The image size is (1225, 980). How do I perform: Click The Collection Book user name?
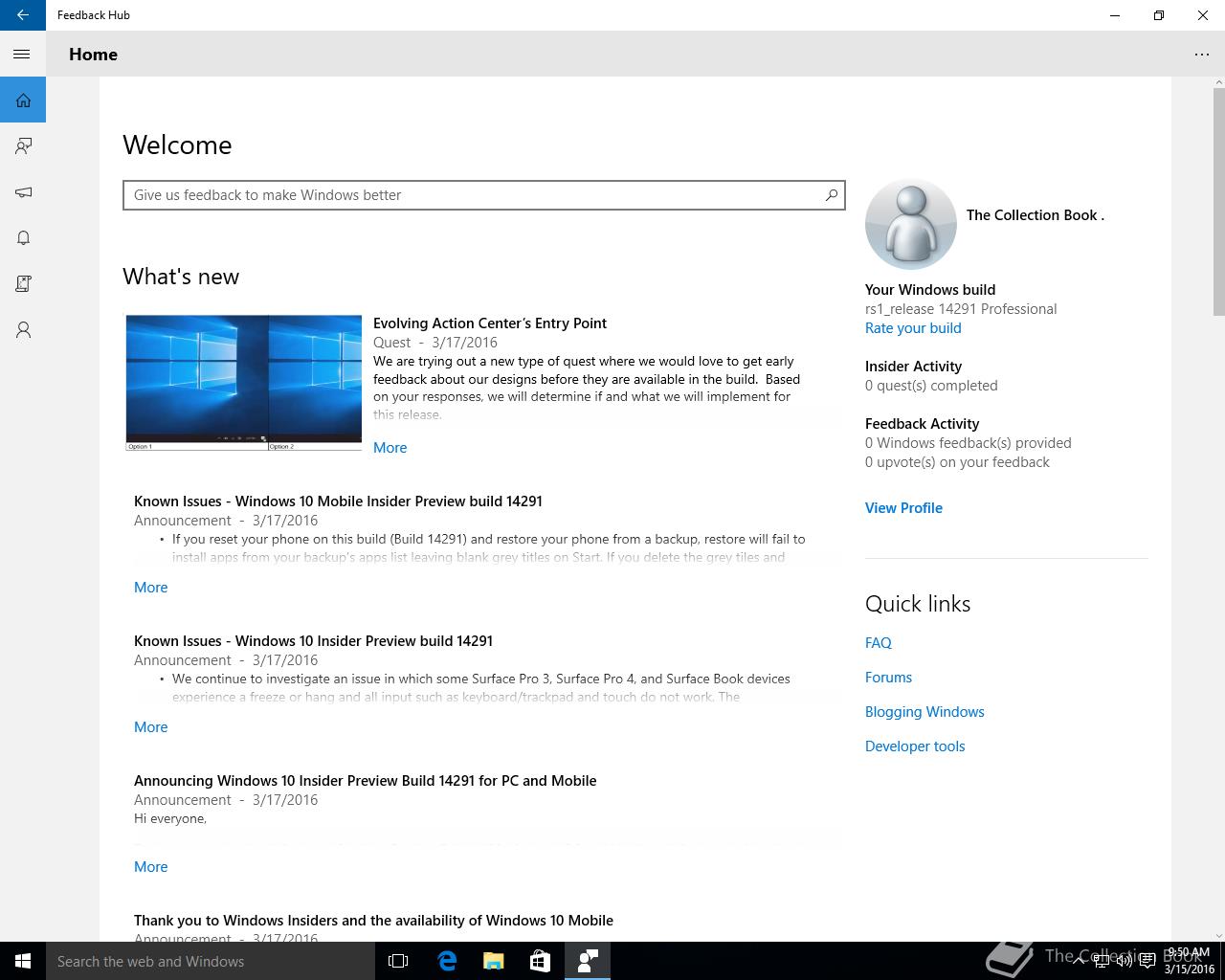[1036, 215]
